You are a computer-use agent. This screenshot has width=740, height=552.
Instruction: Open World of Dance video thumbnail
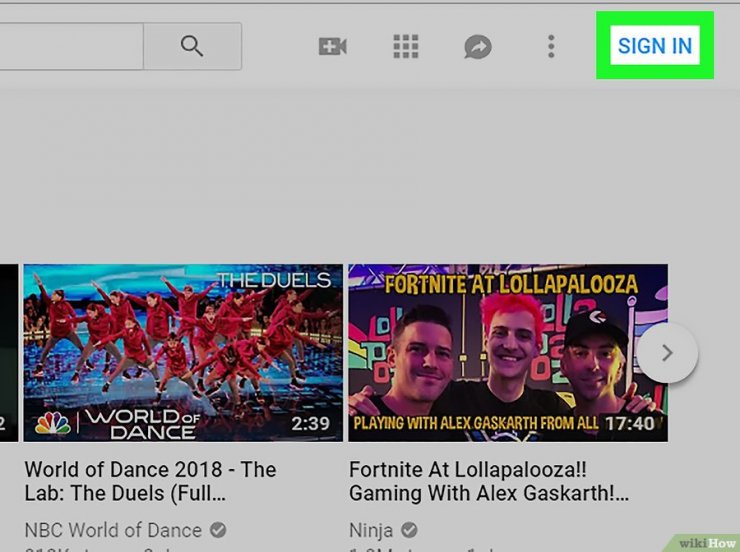[x=183, y=353]
